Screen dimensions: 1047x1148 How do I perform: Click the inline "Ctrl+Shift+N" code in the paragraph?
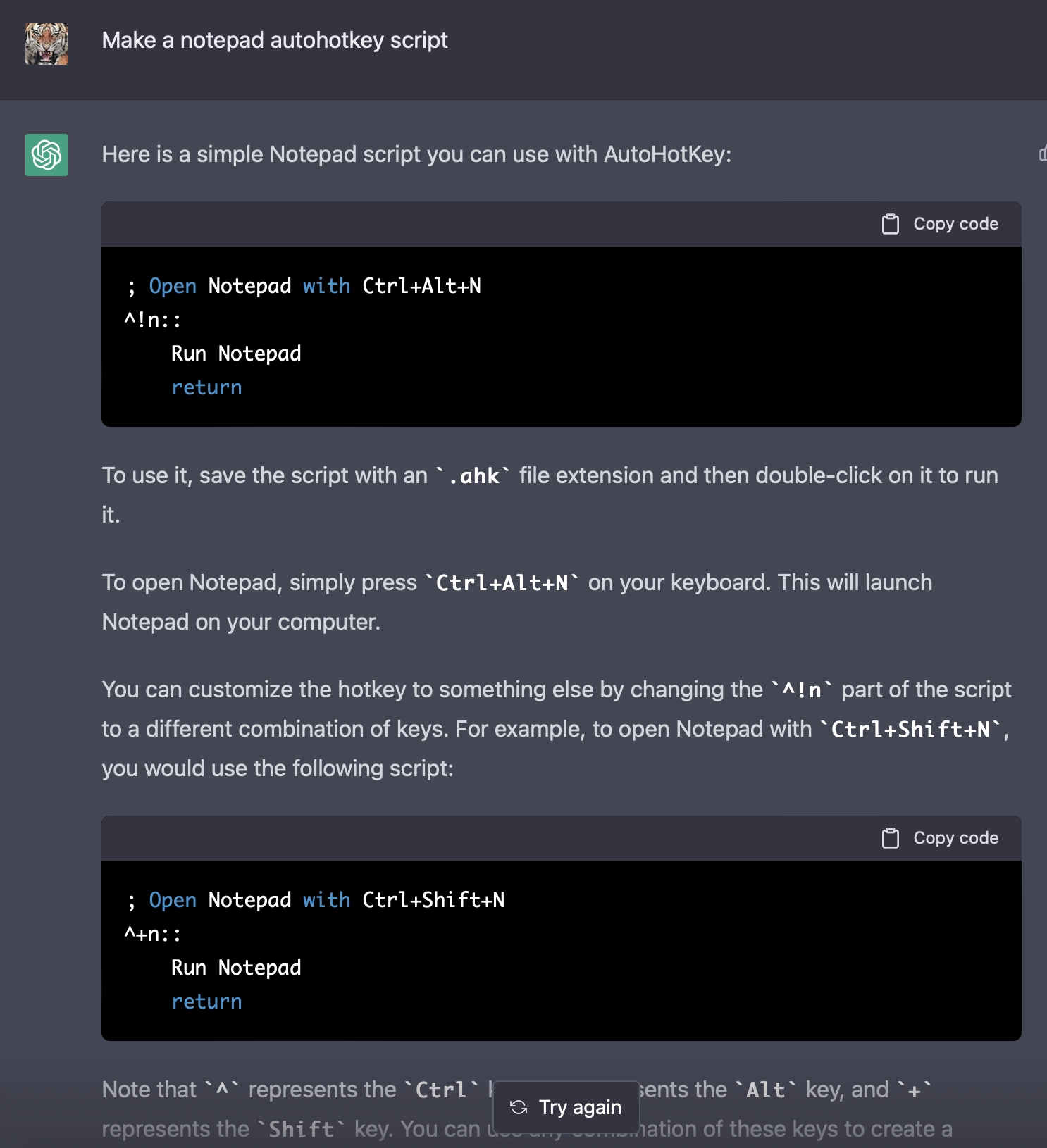coord(910,730)
